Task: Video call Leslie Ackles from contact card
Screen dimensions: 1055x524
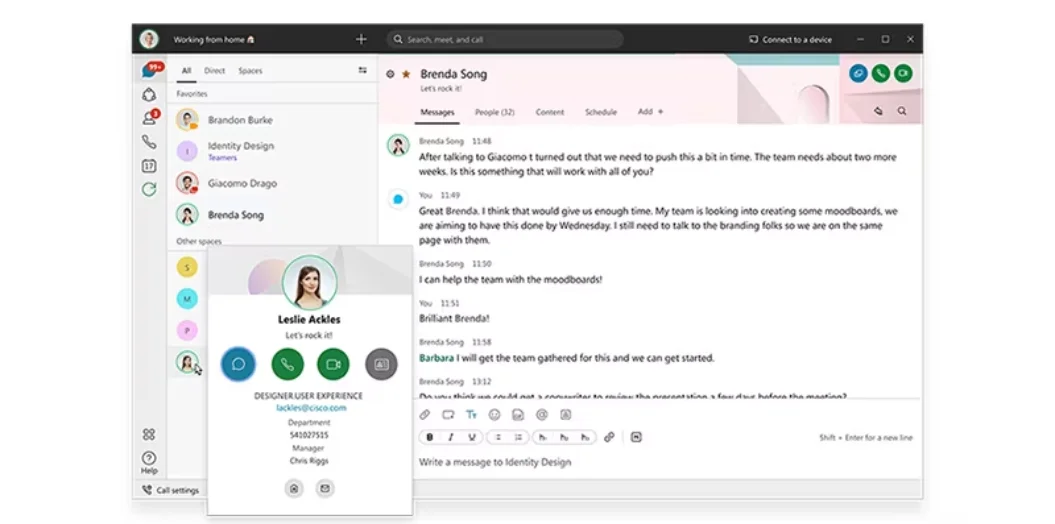Action: point(333,364)
